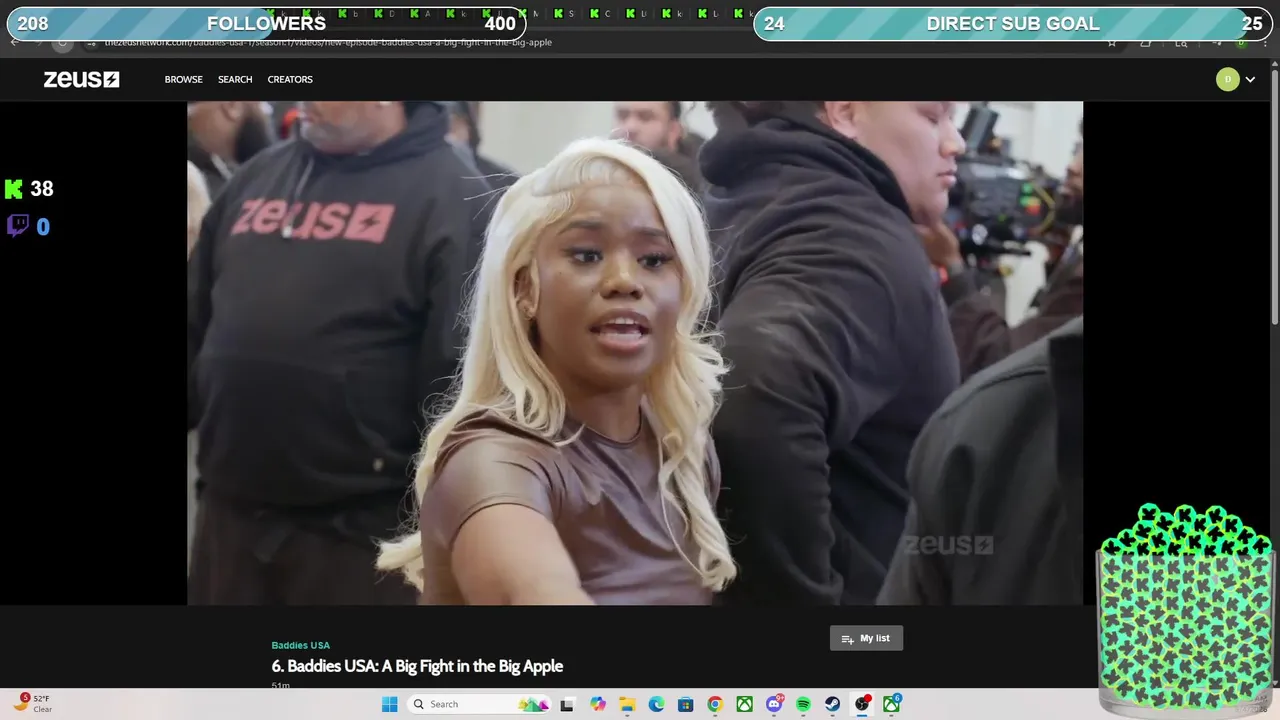Click the FOLLOWERS goal progress bar
The image size is (1280, 720).
[x=266, y=24]
